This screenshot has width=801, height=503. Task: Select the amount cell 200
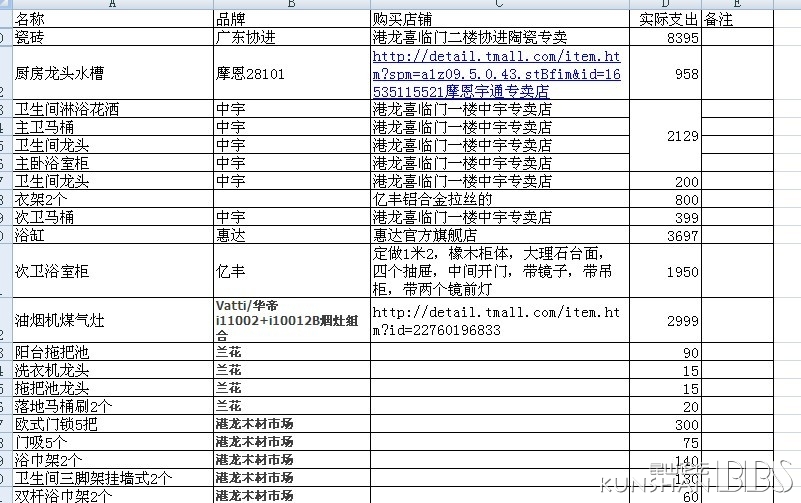point(666,181)
